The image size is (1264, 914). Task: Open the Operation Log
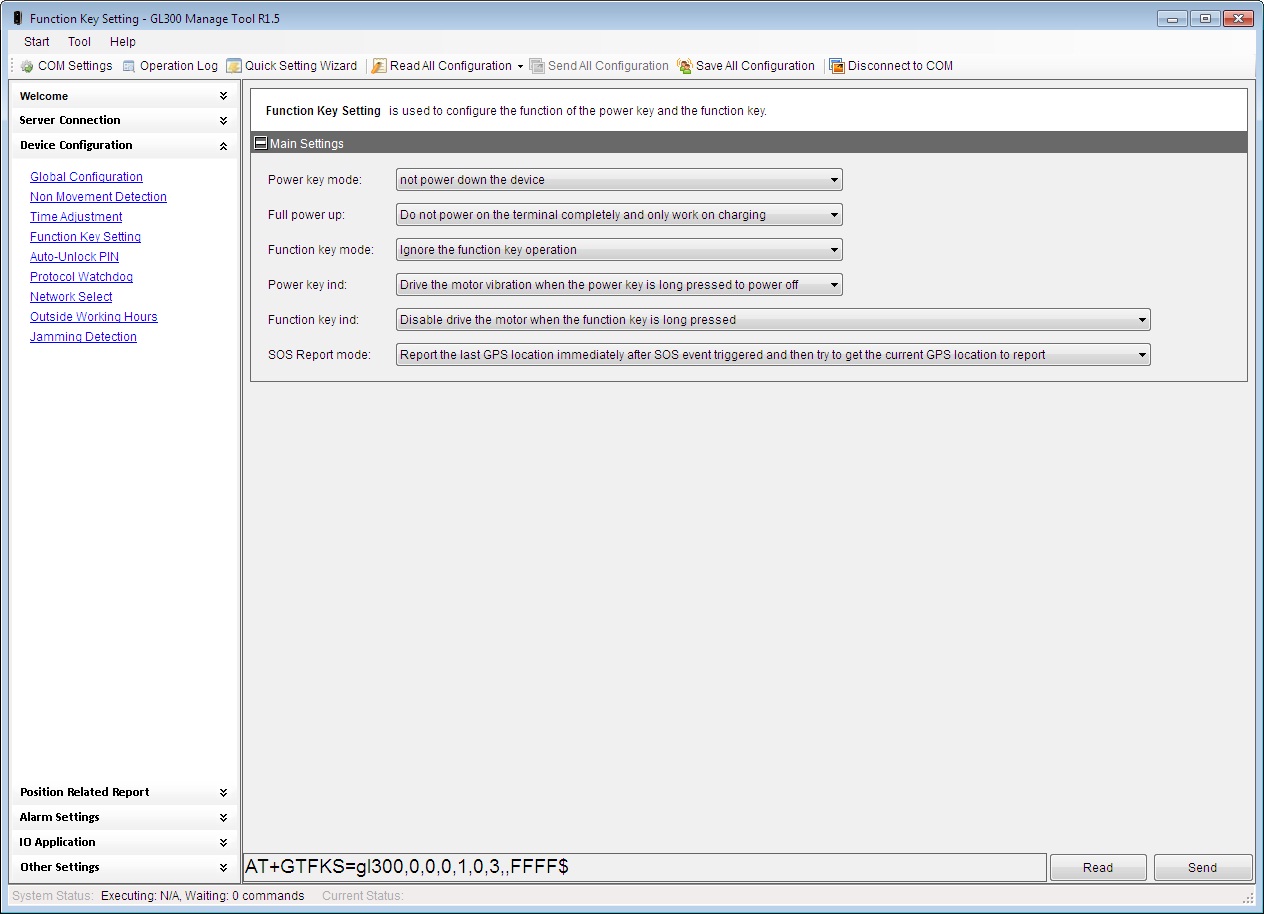(170, 66)
